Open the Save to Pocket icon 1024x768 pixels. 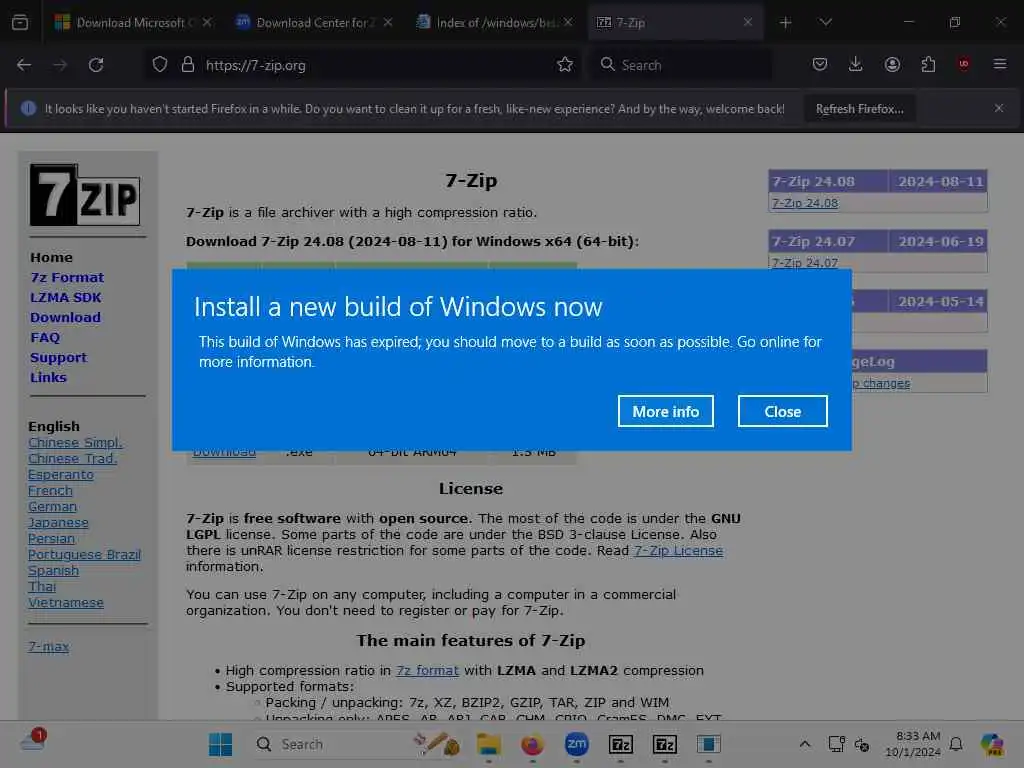click(x=820, y=64)
